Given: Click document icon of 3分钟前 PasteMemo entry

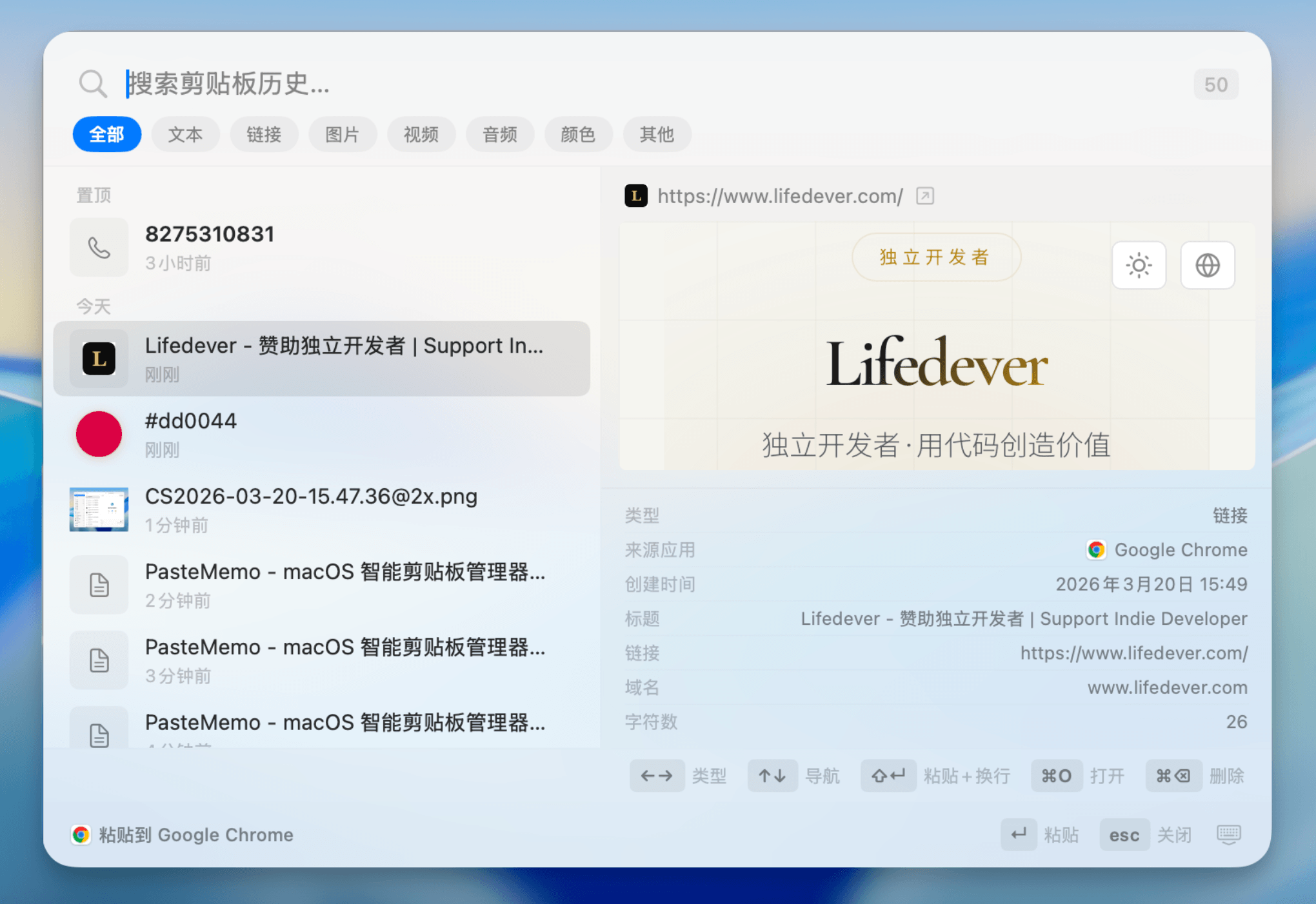Looking at the screenshot, I should pos(99,660).
